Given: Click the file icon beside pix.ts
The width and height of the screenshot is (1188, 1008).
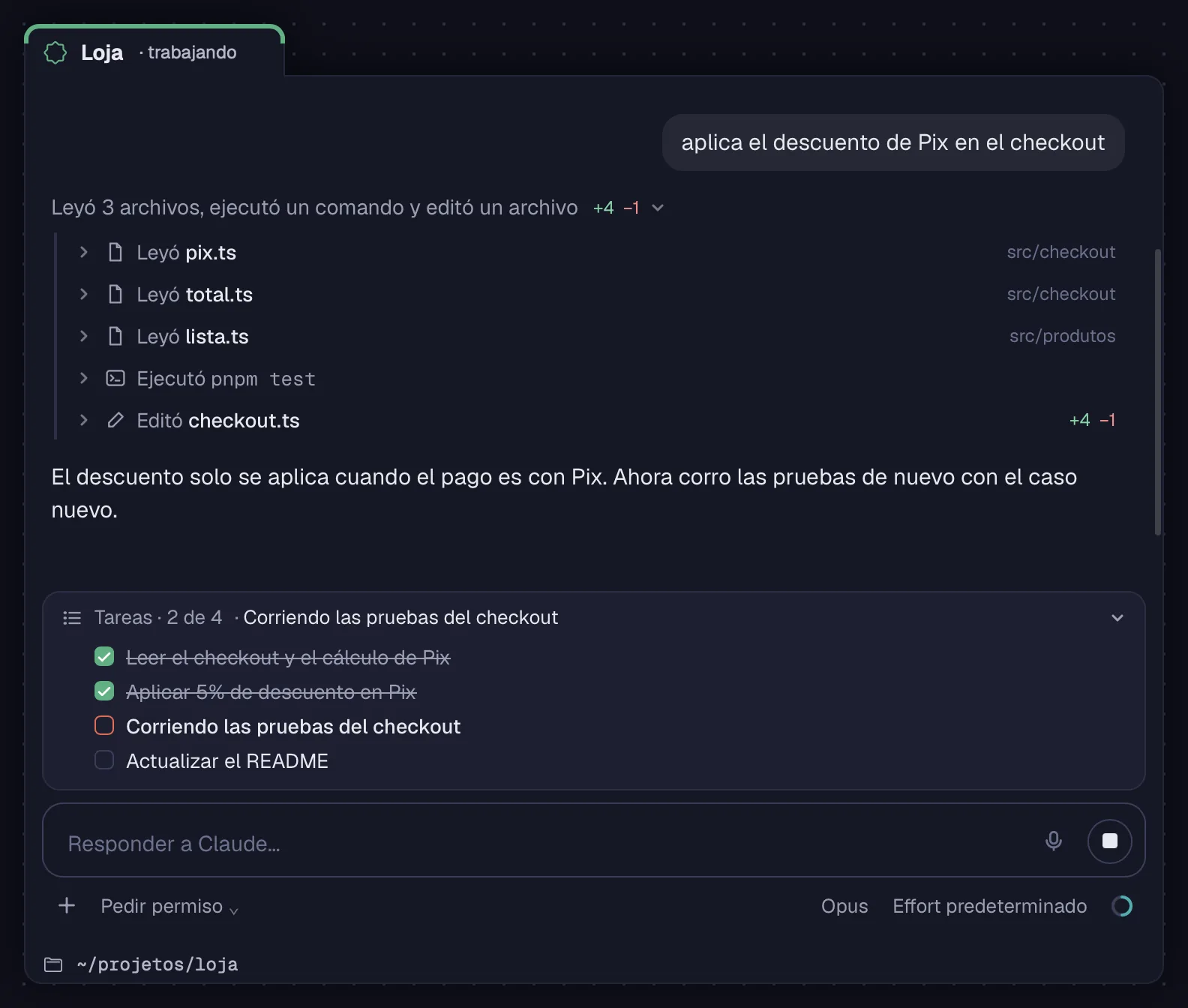Looking at the screenshot, I should (115, 253).
